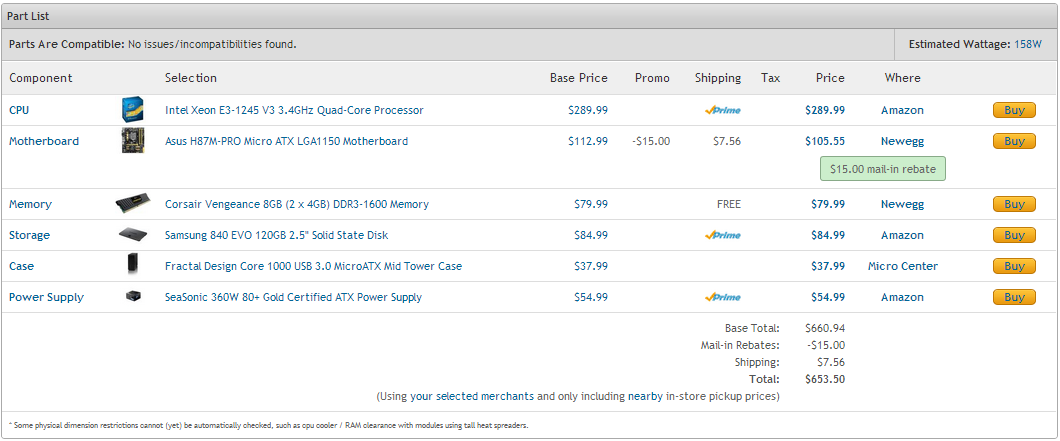Click storage base price $84.99
1060x441 pixels.
(591, 235)
